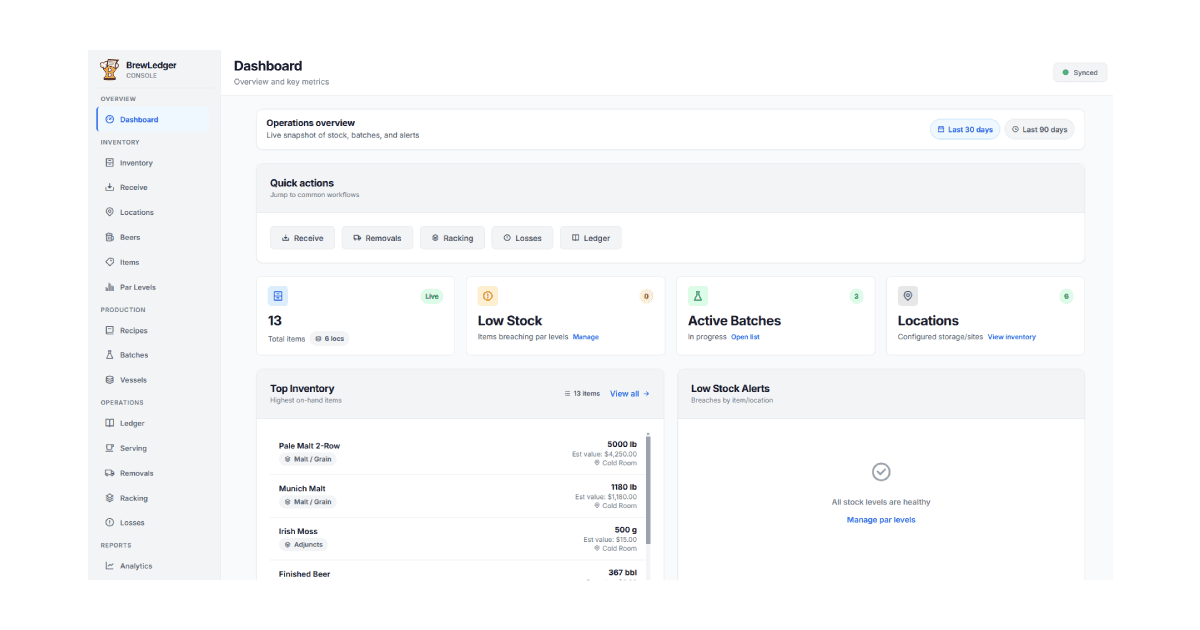This screenshot has height=630, width=1200.
Task: Click the BrewLedger logo icon
Action: pyautogui.click(x=109, y=69)
